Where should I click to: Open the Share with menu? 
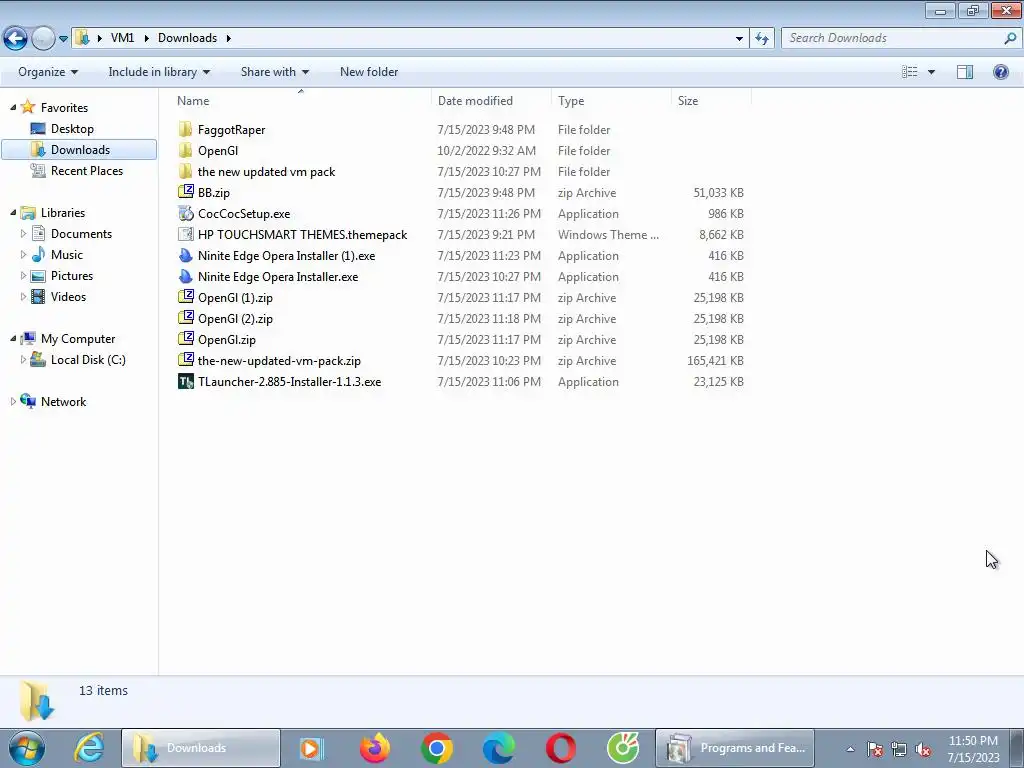[x=274, y=72]
